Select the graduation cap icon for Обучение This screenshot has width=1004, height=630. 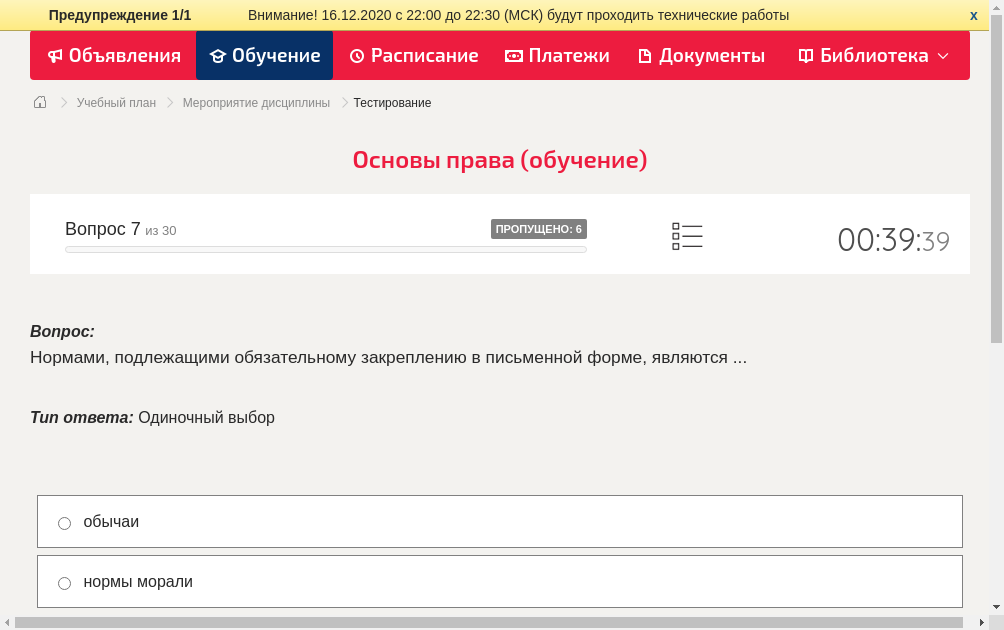pyautogui.click(x=218, y=55)
